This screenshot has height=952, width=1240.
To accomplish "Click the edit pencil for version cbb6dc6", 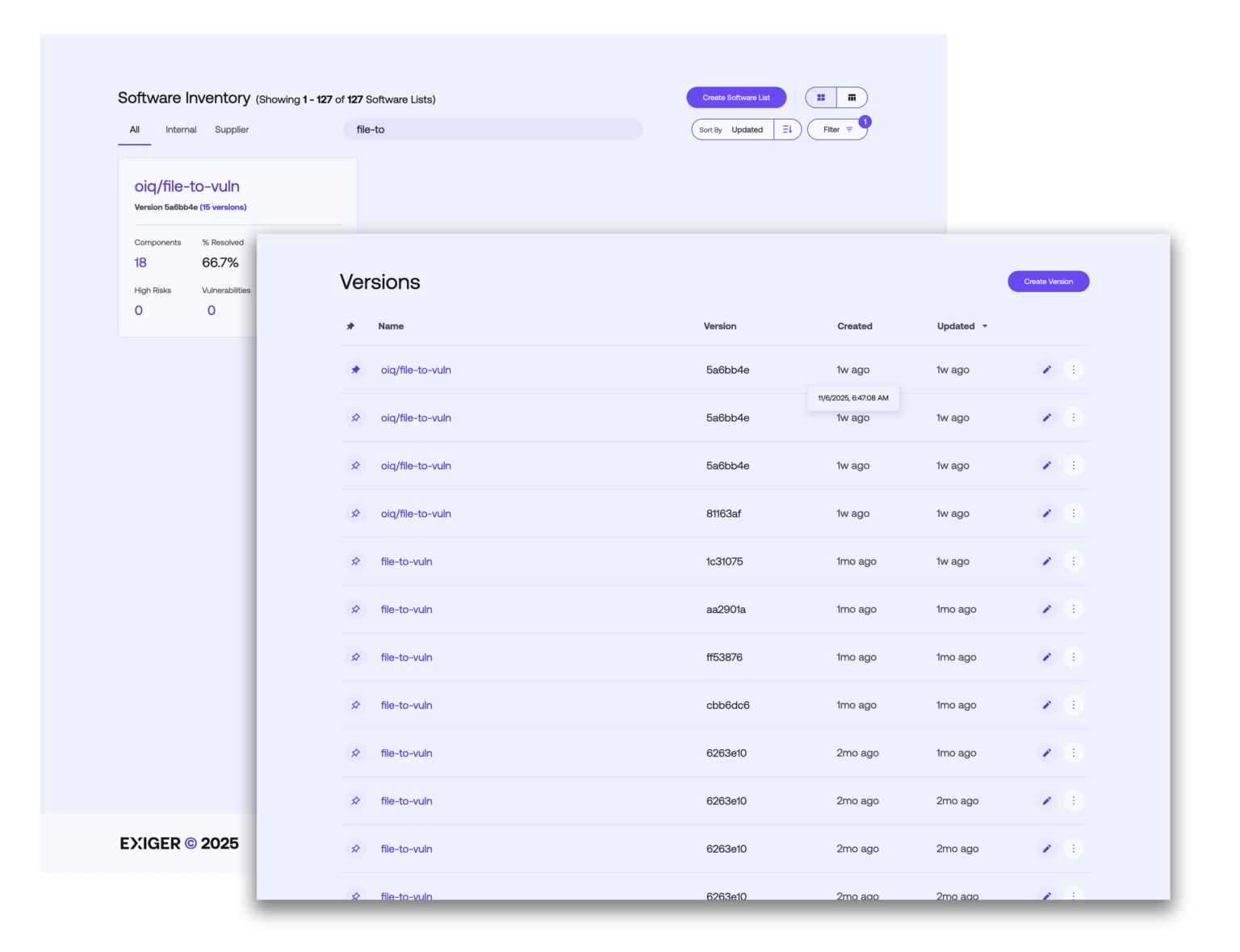I will pos(1047,704).
